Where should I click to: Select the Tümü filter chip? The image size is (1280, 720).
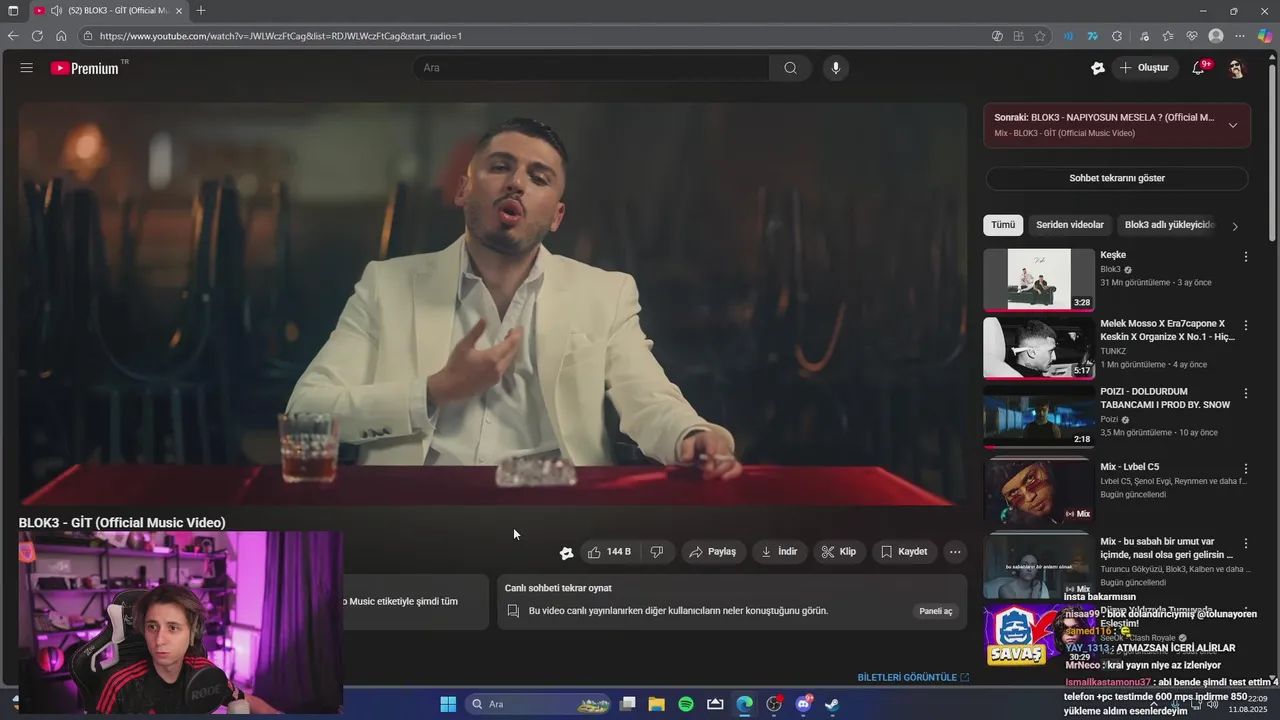point(1003,225)
